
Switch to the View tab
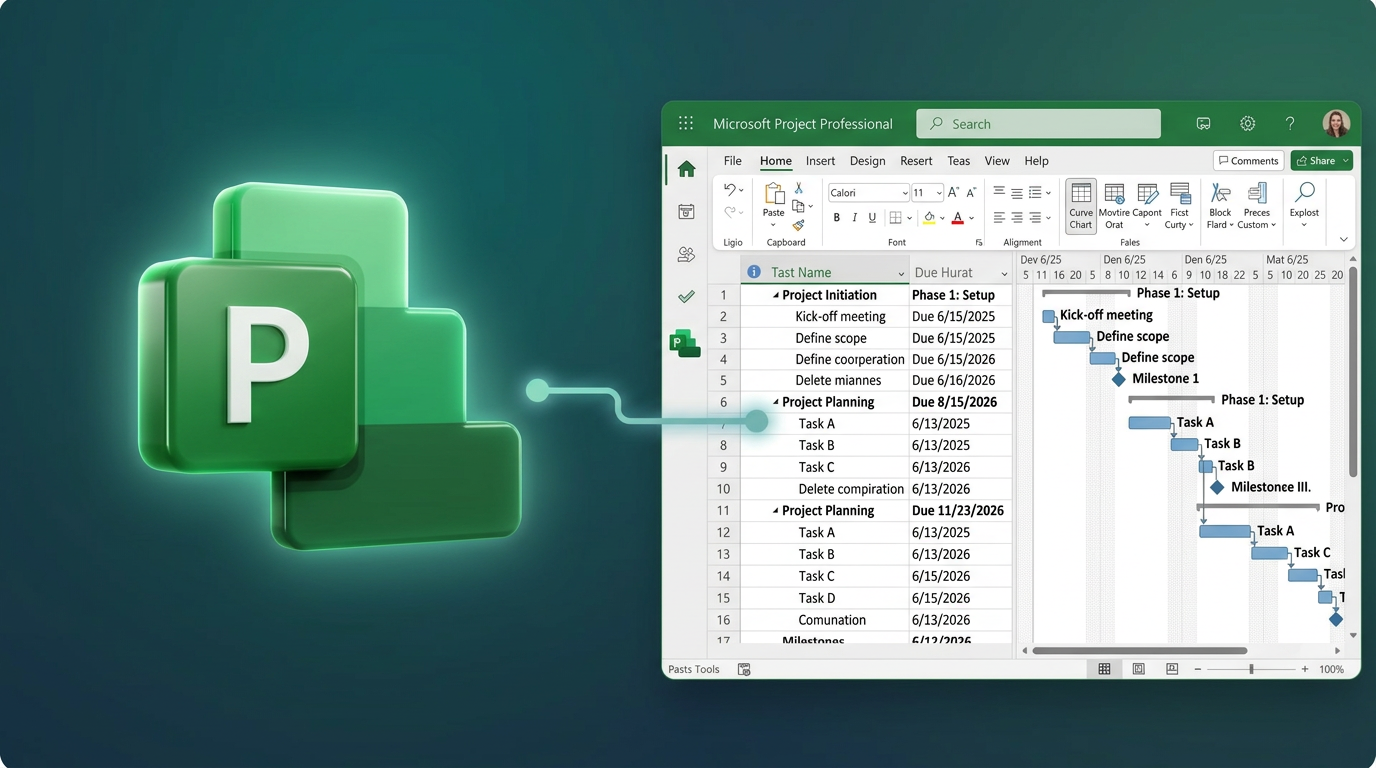coord(997,160)
